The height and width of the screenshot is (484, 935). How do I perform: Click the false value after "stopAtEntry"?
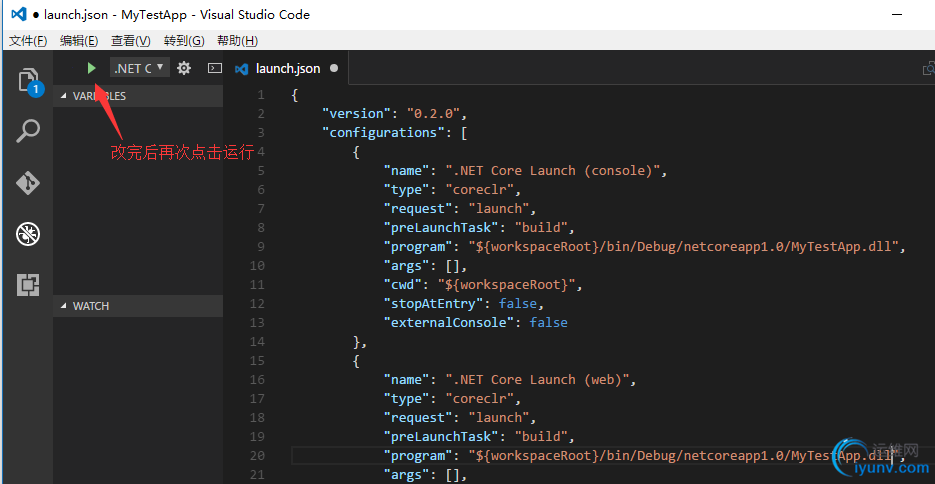click(518, 304)
